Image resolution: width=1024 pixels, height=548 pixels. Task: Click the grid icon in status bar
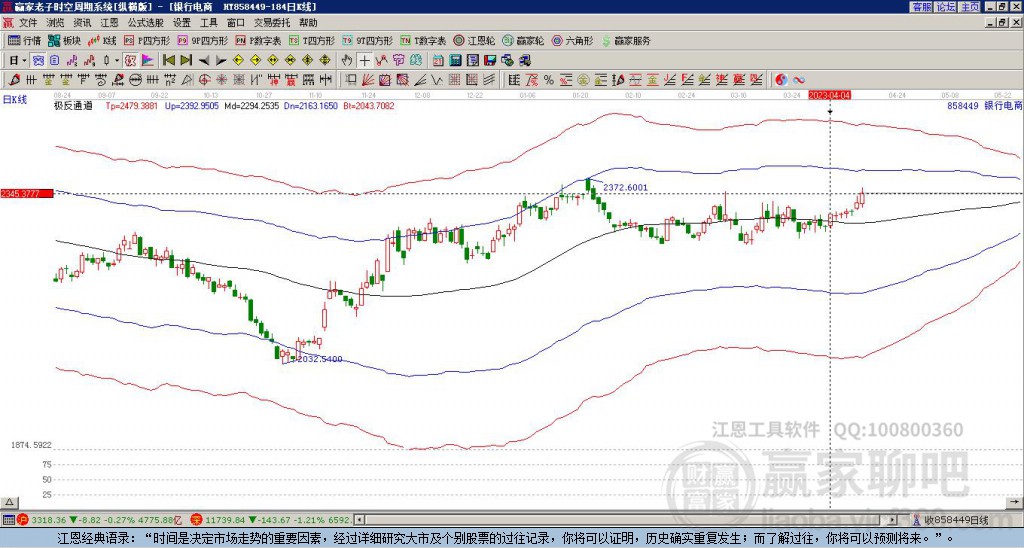point(8,520)
